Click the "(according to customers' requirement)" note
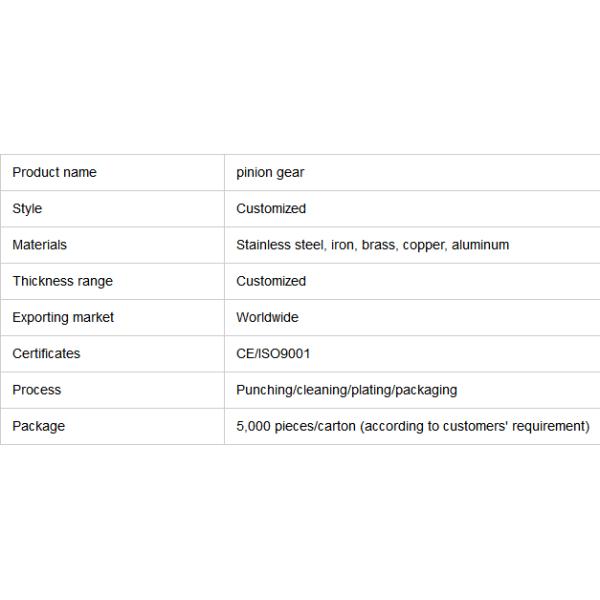600x600 pixels. point(475,426)
